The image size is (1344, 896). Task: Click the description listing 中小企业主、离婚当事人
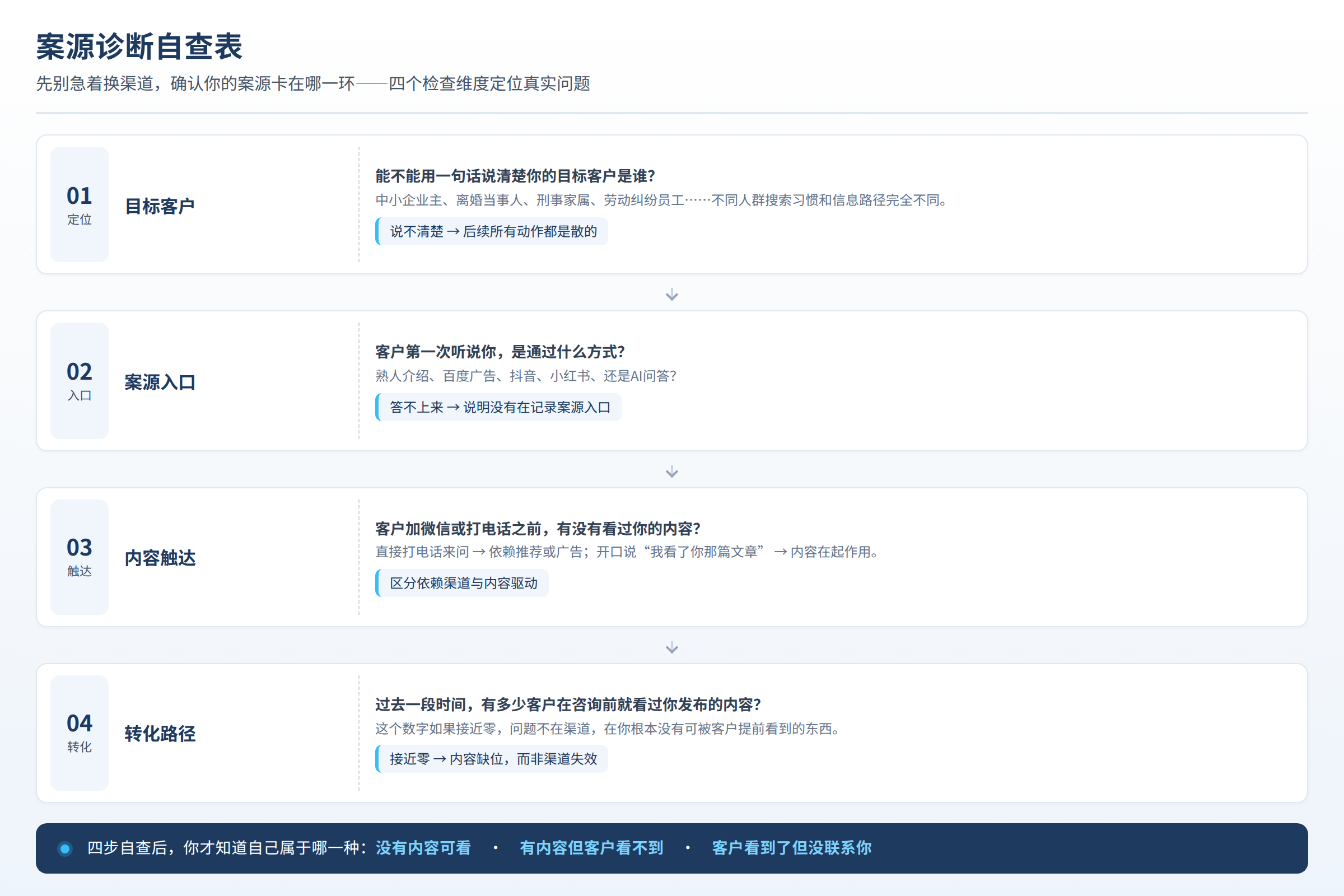pyautogui.click(x=664, y=200)
